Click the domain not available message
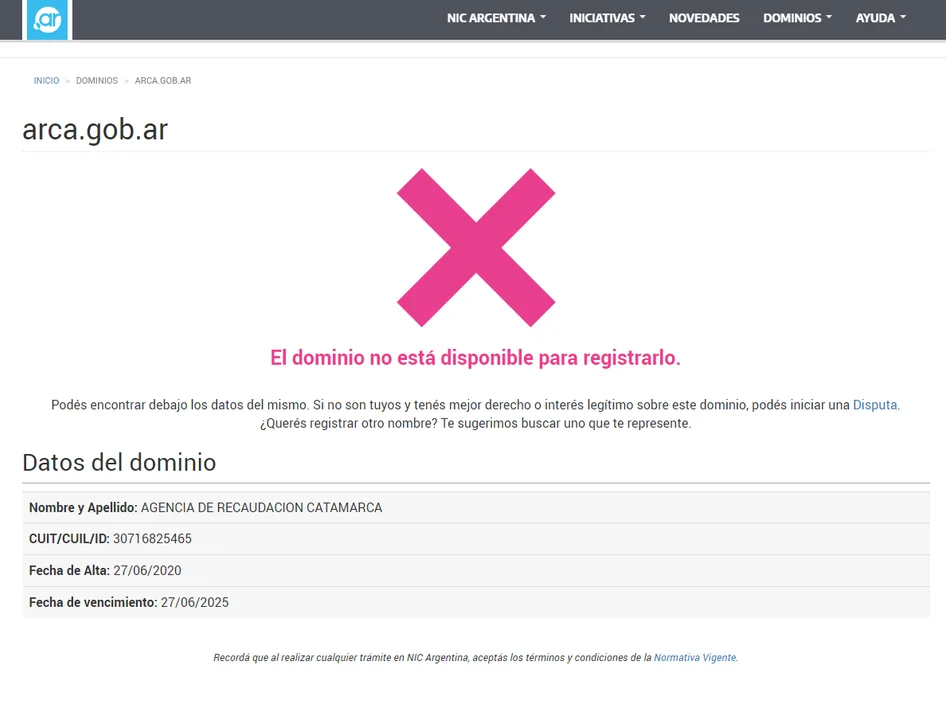Viewport: 946px width, 720px height. [475, 358]
